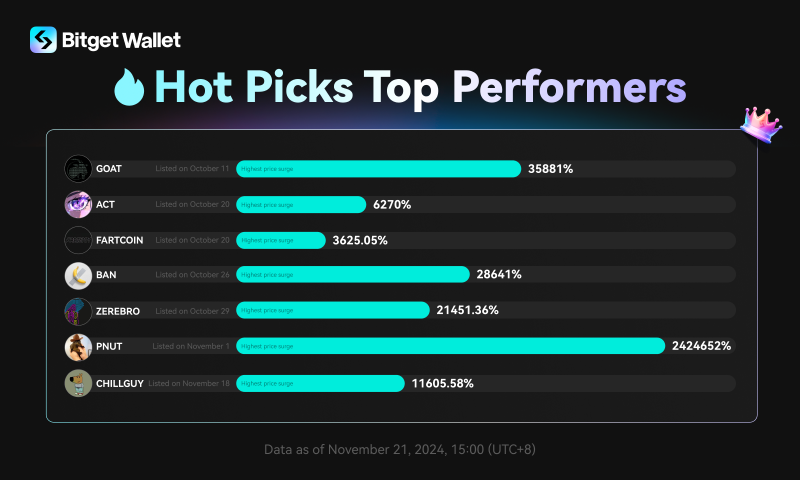The image size is (800, 480).
Task: Click the CHILLGUY token name label
Action: (119, 383)
